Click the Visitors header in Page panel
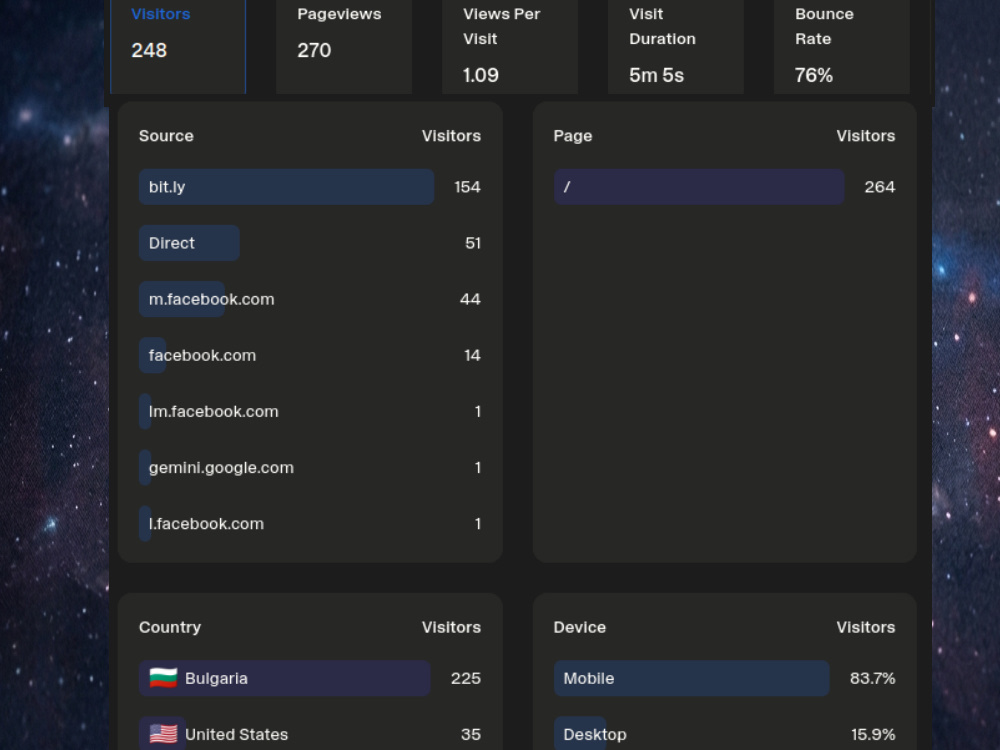Screen dimensions: 1000x750 (866, 136)
